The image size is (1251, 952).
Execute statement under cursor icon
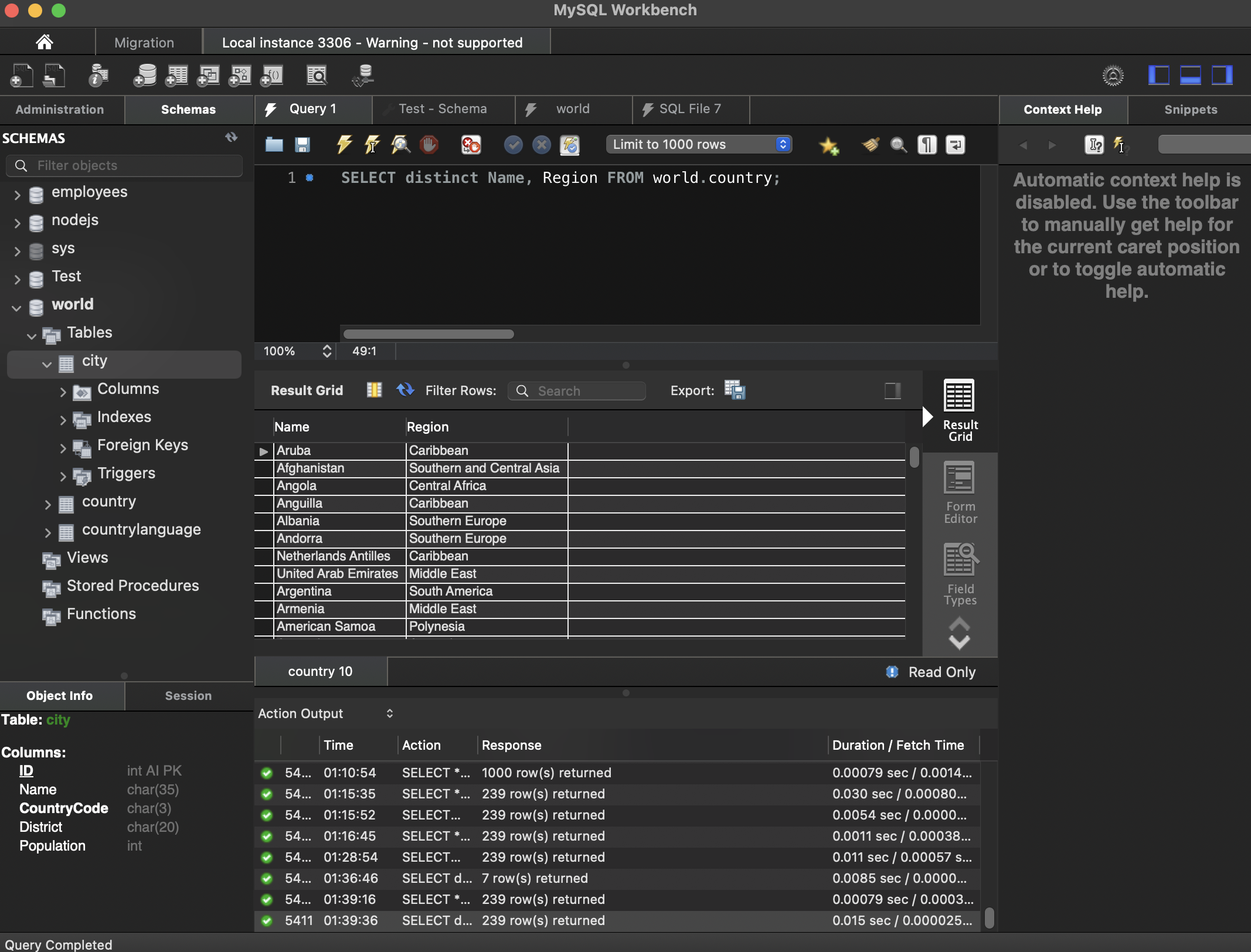pyautogui.click(x=372, y=145)
